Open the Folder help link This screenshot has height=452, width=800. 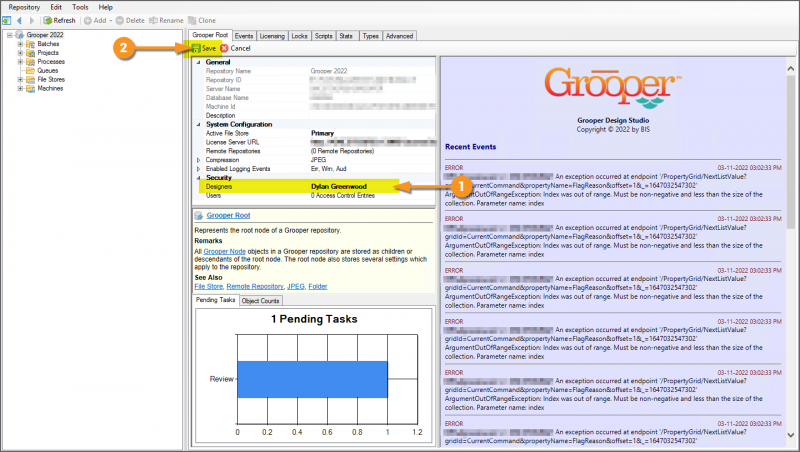(317, 287)
